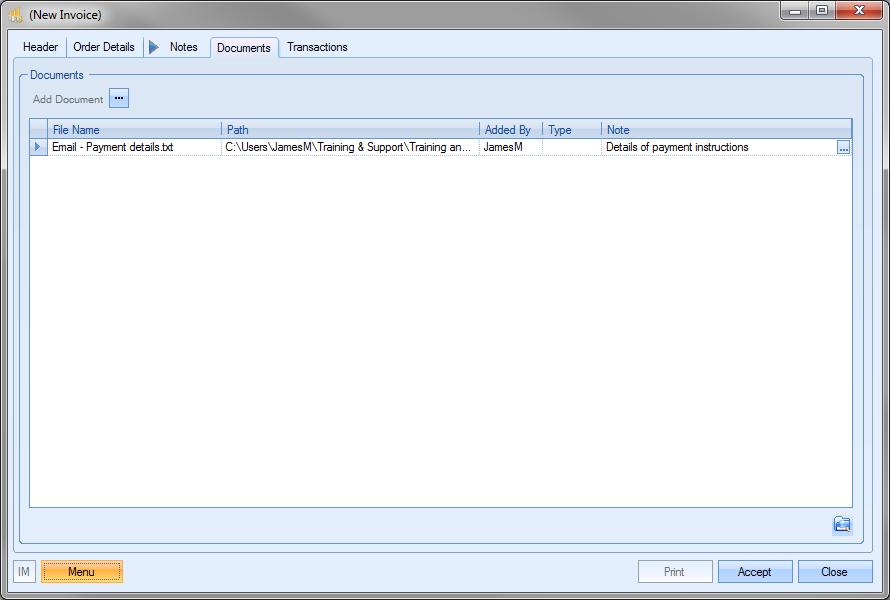Select the Documents tab
890x600 pixels.
click(244, 48)
